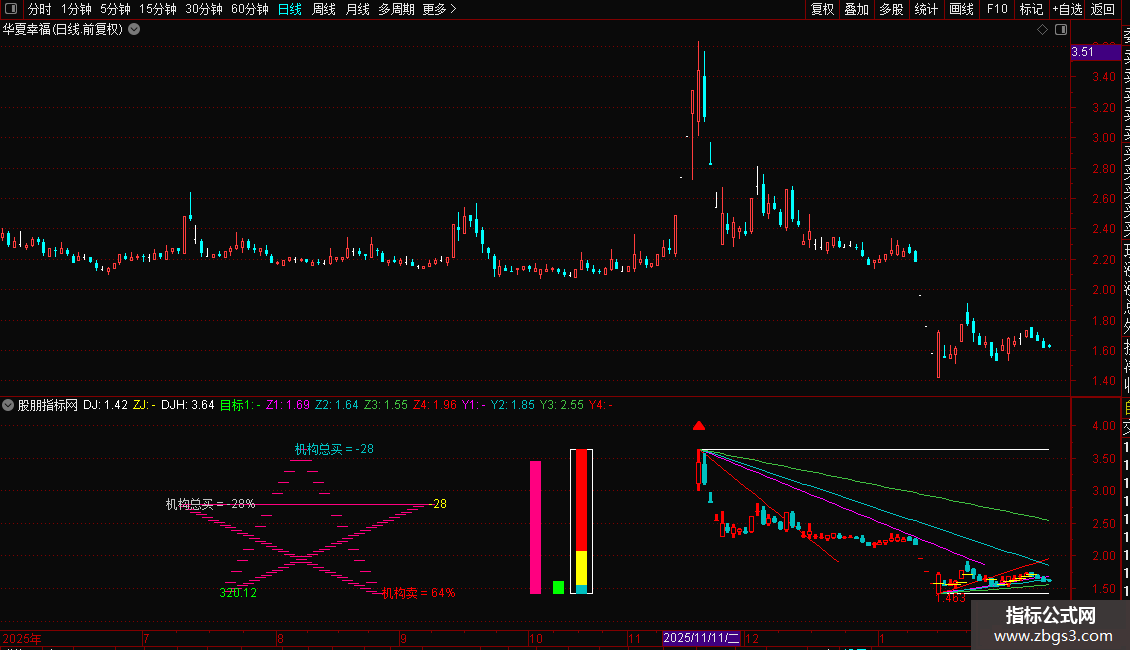Select the 5分钟 period
The image size is (1130, 650).
(x=115, y=9)
